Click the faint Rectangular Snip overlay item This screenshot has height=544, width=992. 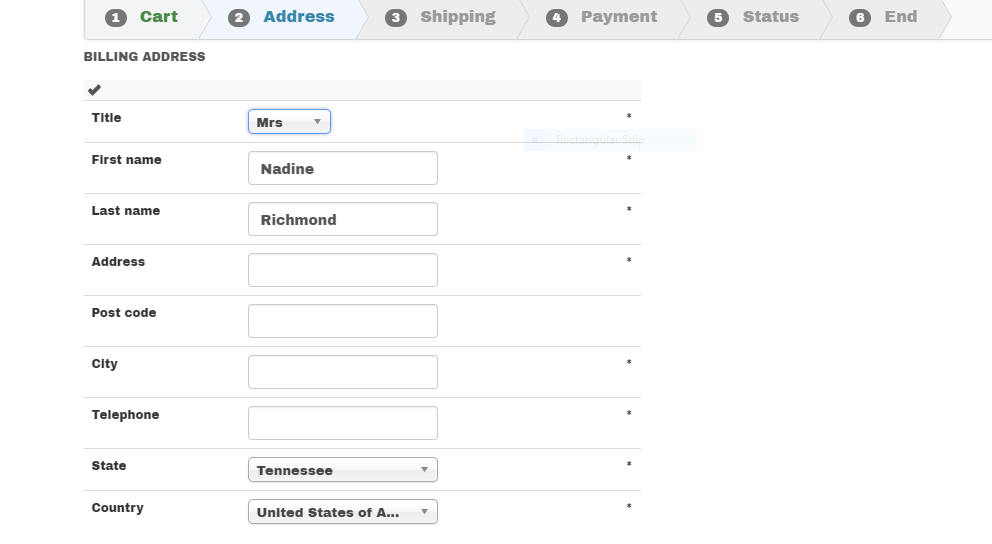[600, 141]
